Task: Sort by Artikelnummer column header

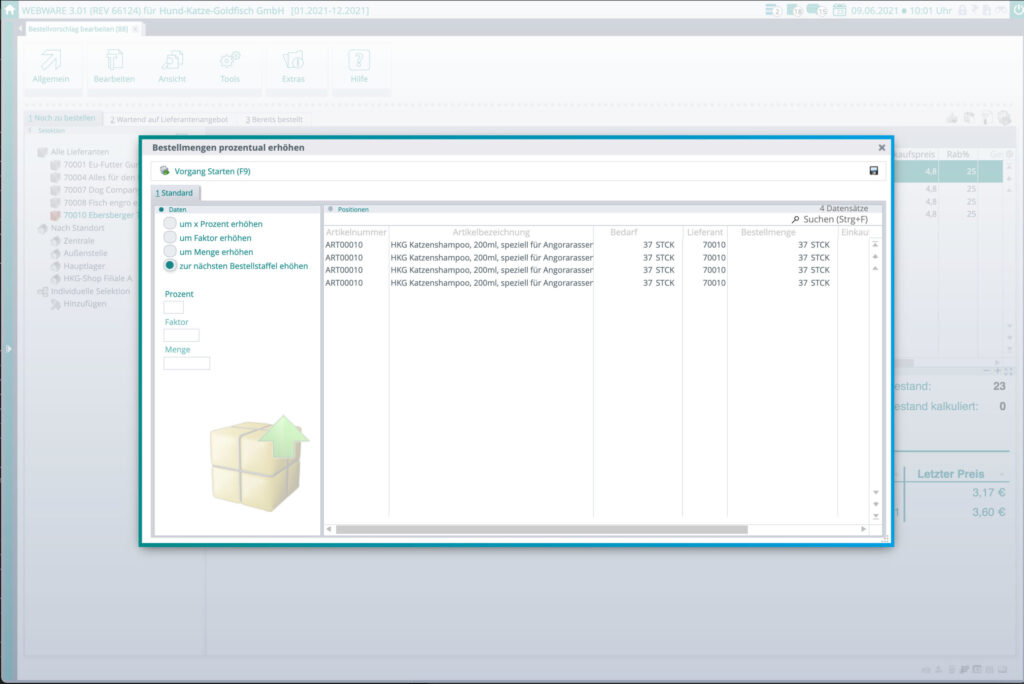Action: [x=356, y=232]
